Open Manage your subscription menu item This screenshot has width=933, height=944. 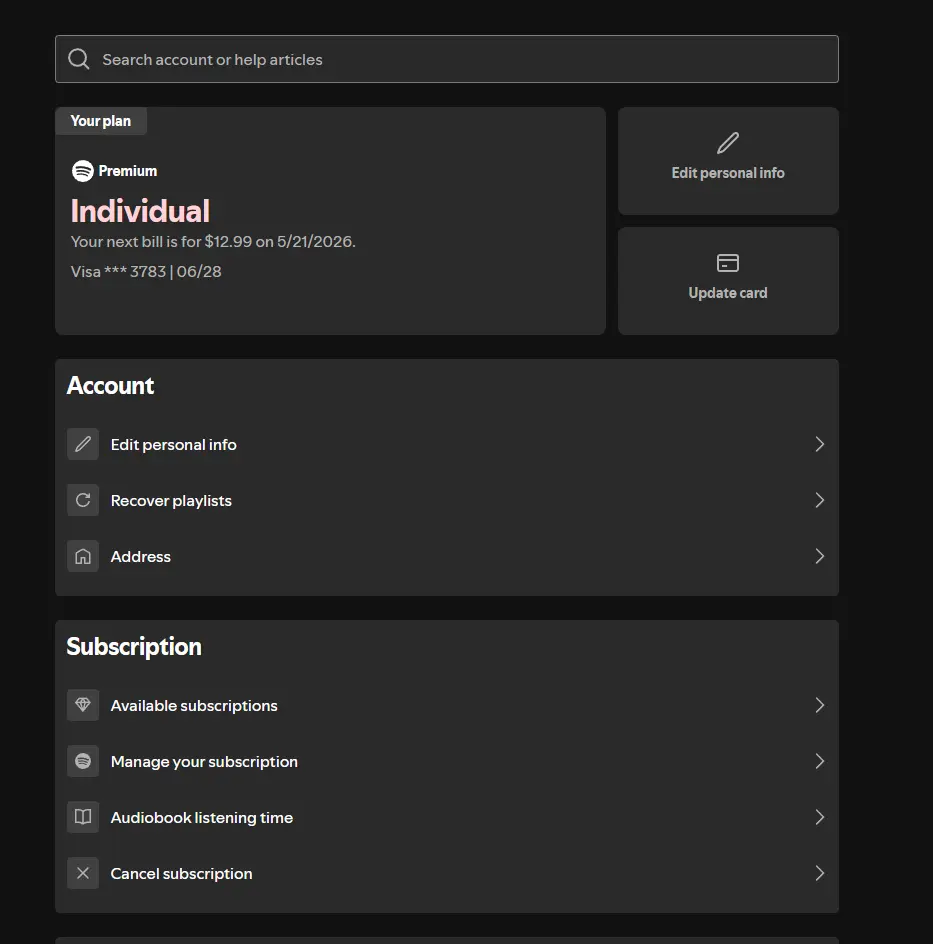447,761
